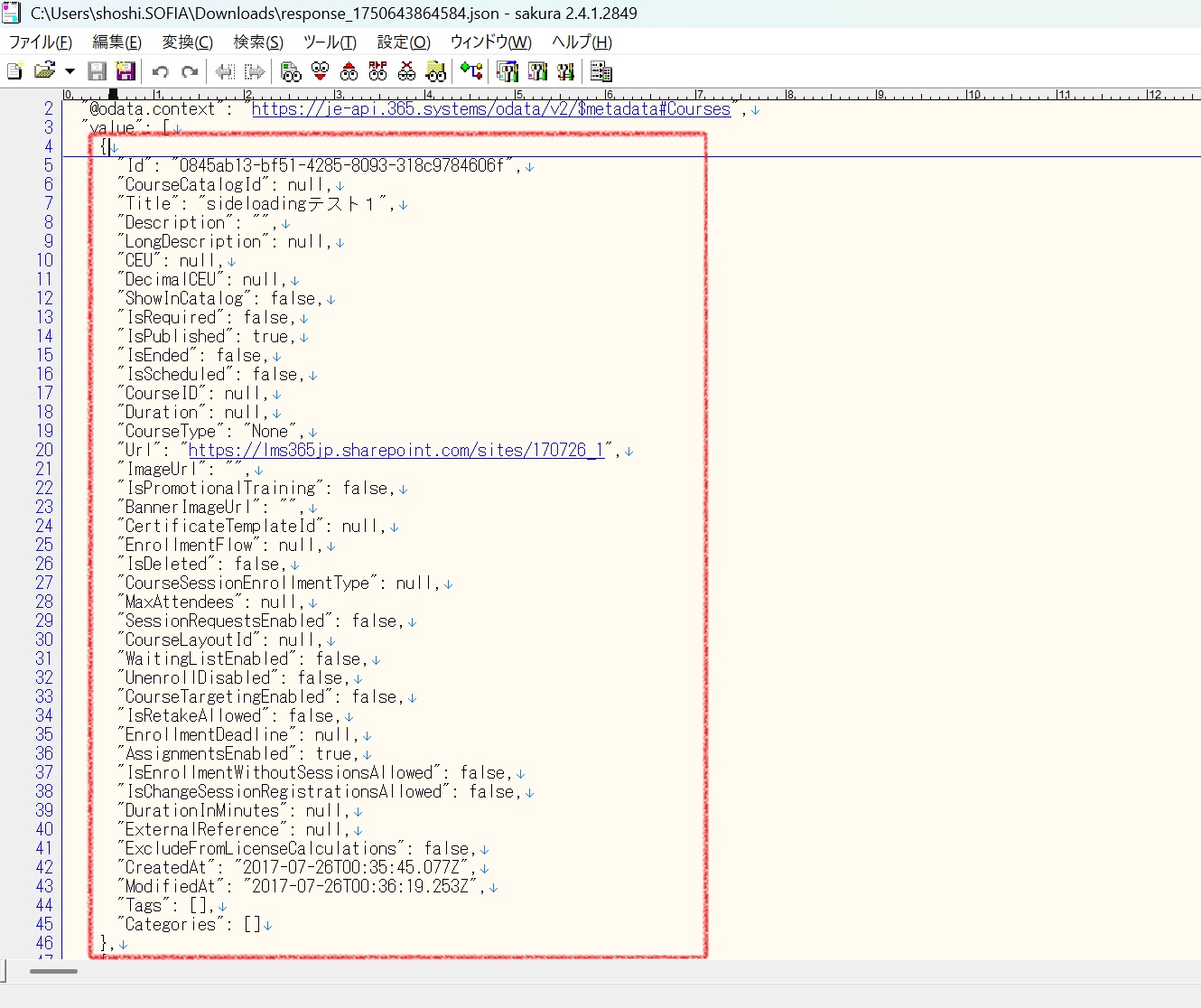Click the "CourseCatalogId": null line
The image size is (1201, 1008).
point(225,184)
